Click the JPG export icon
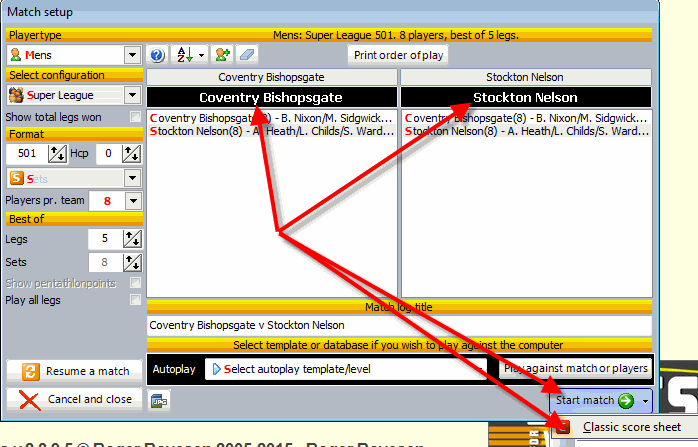698x447 pixels. [158, 400]
